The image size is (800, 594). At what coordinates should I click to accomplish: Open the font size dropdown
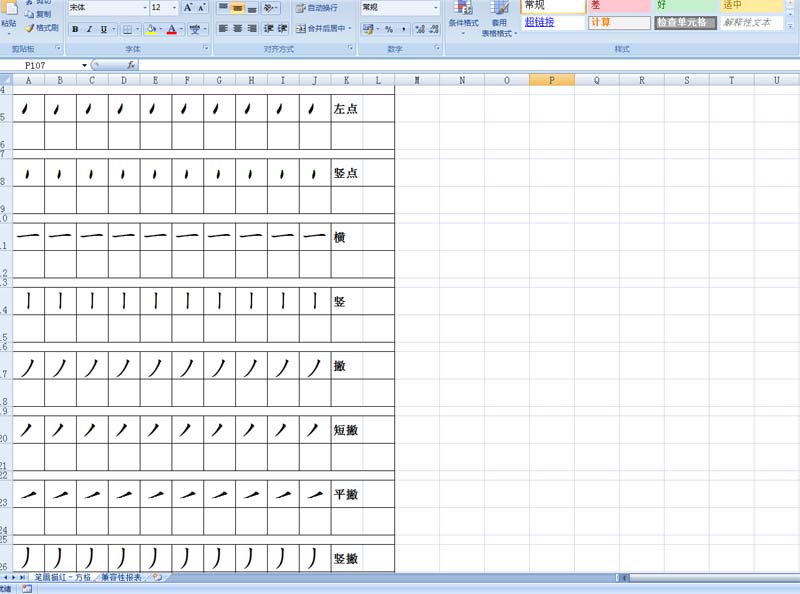(174, 8)
